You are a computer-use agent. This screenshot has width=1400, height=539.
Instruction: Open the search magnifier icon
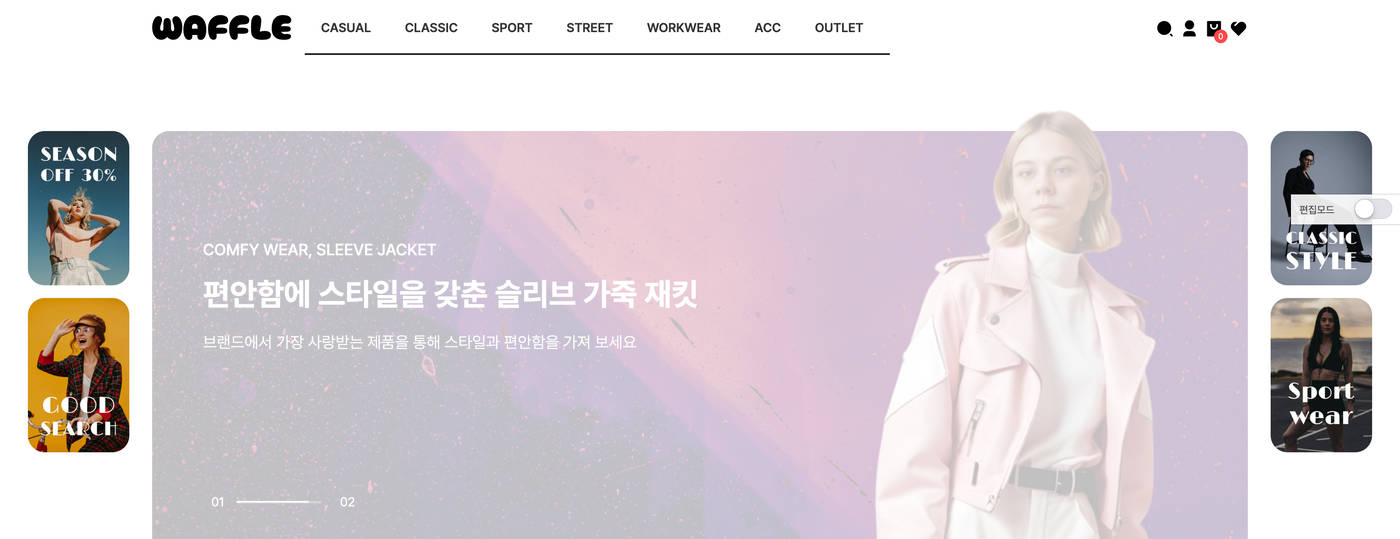[x=1164, y=29]
